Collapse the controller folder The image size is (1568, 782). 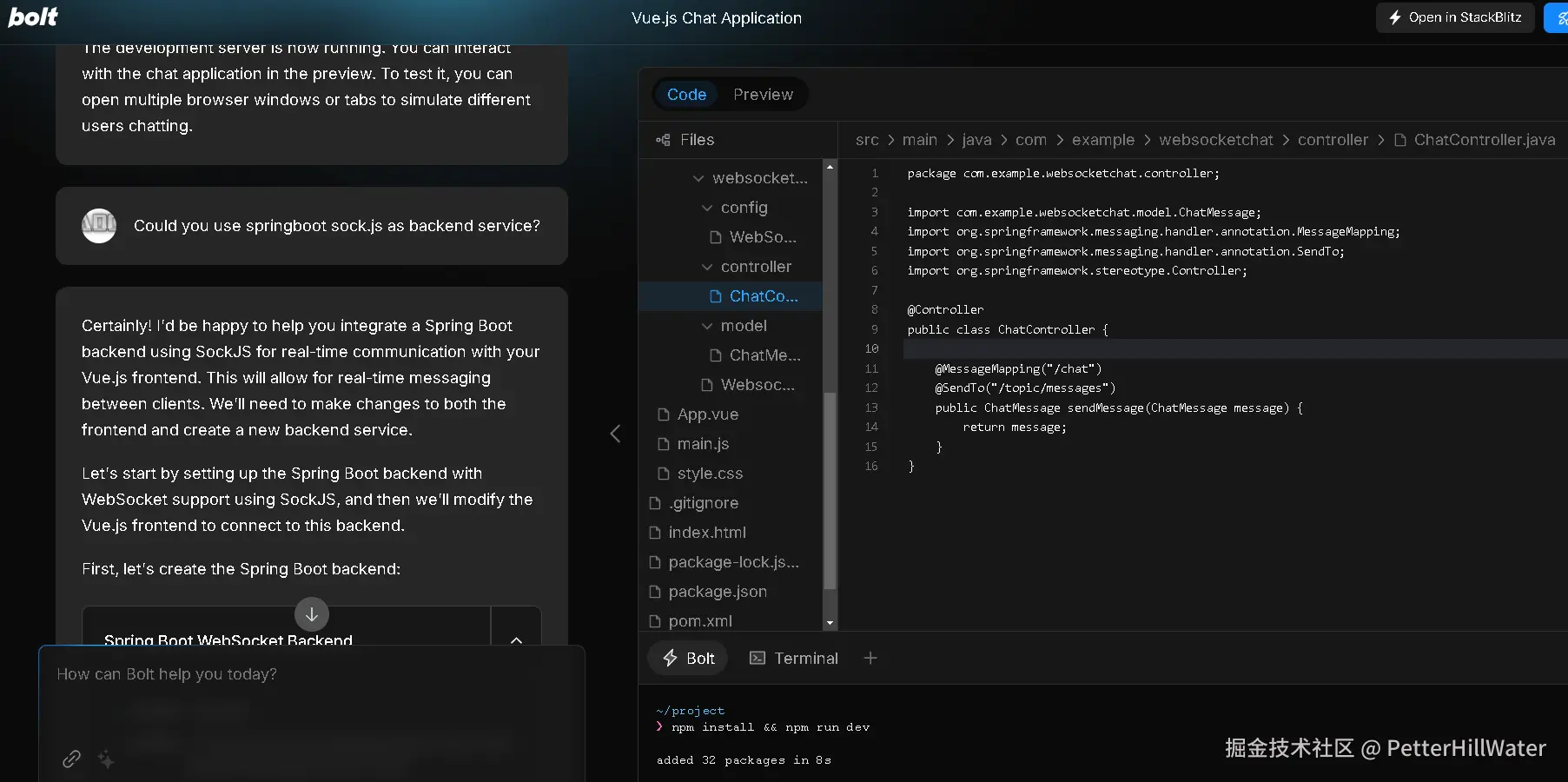[746, 267]
